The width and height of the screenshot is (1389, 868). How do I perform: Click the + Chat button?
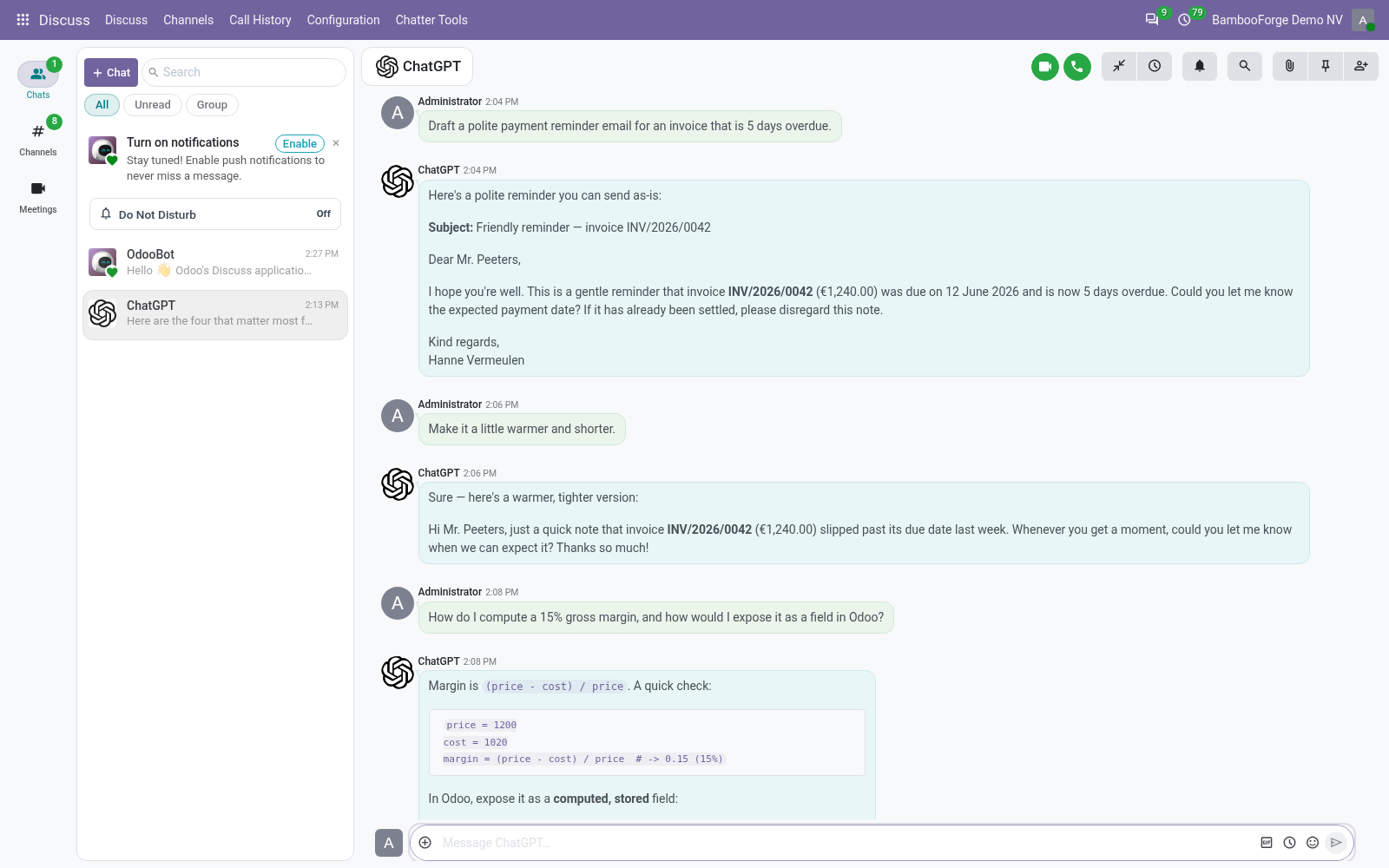coord(111,73)
